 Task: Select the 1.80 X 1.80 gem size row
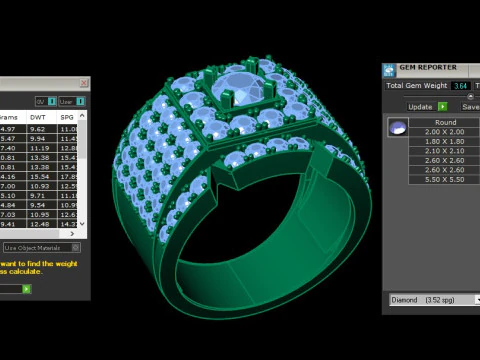point(444,141)
